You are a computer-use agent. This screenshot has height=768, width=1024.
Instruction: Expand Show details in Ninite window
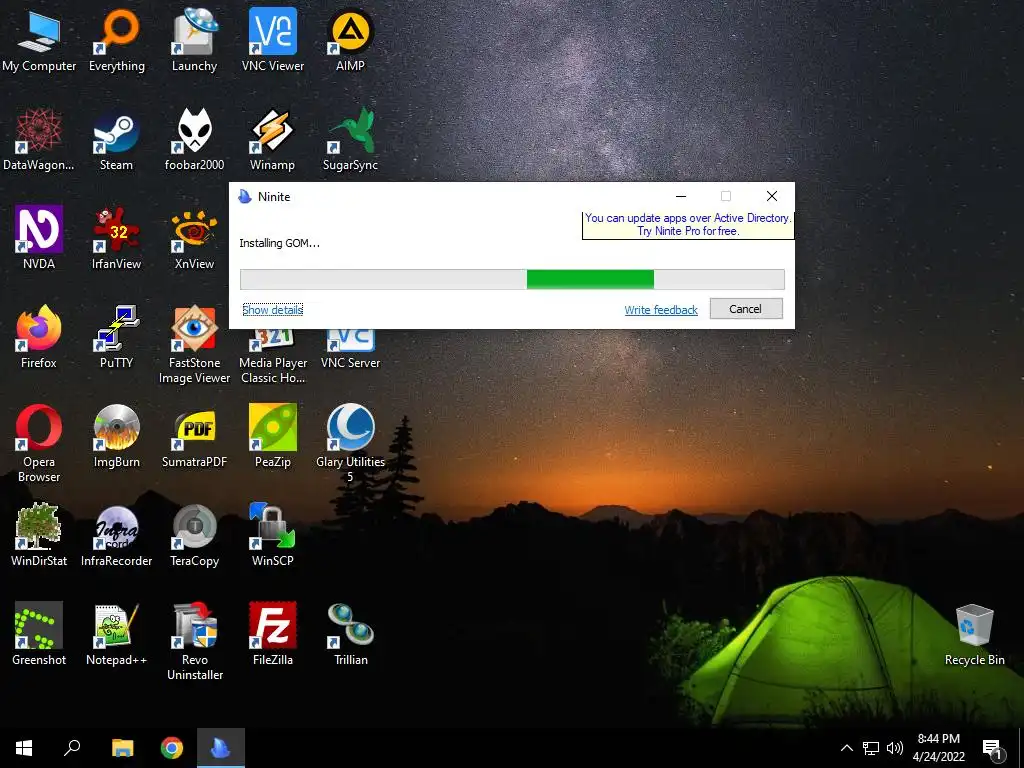tap(272, 310)
